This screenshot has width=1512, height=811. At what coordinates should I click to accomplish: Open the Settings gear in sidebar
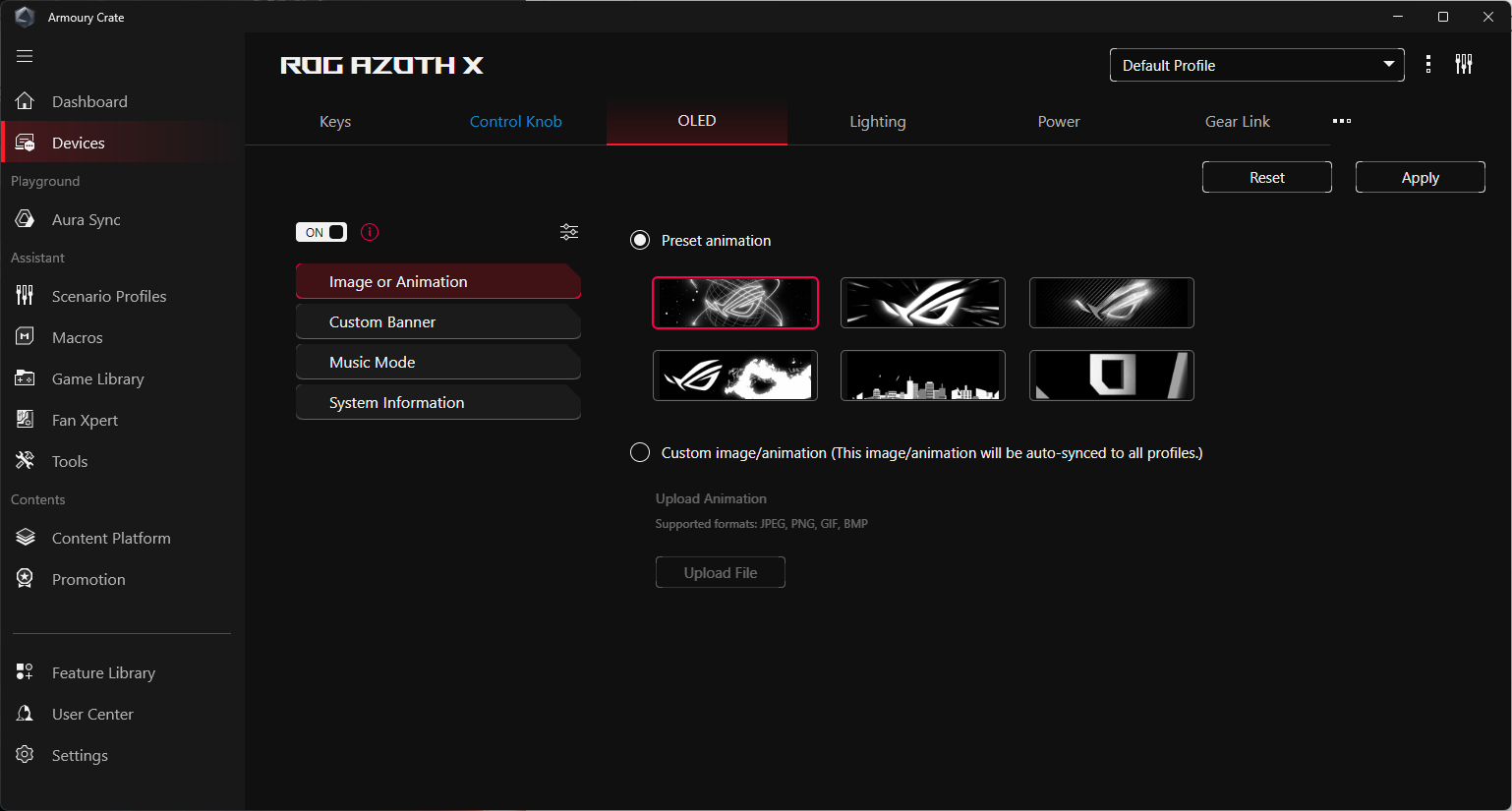(x=79, y=755)
